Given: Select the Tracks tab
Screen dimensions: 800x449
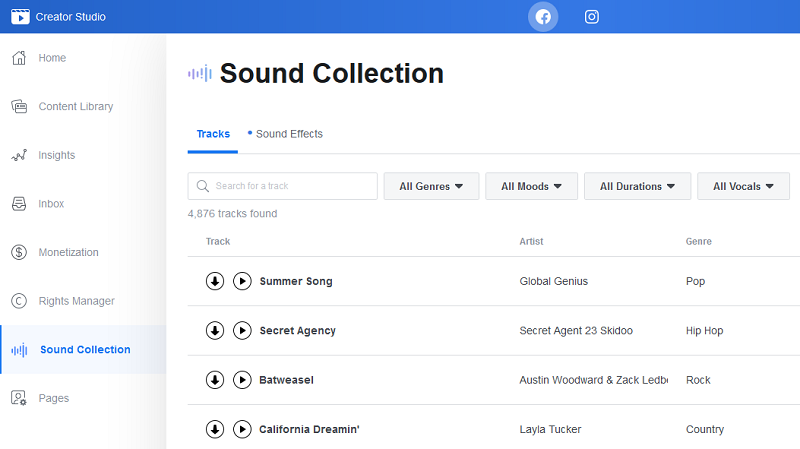Looking at the screenshot, I should 213,134.
